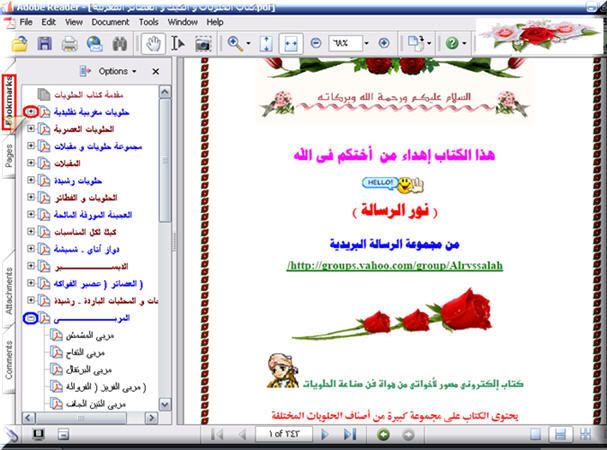Open the File menu
607x450 pixels.
coord(26,22)
